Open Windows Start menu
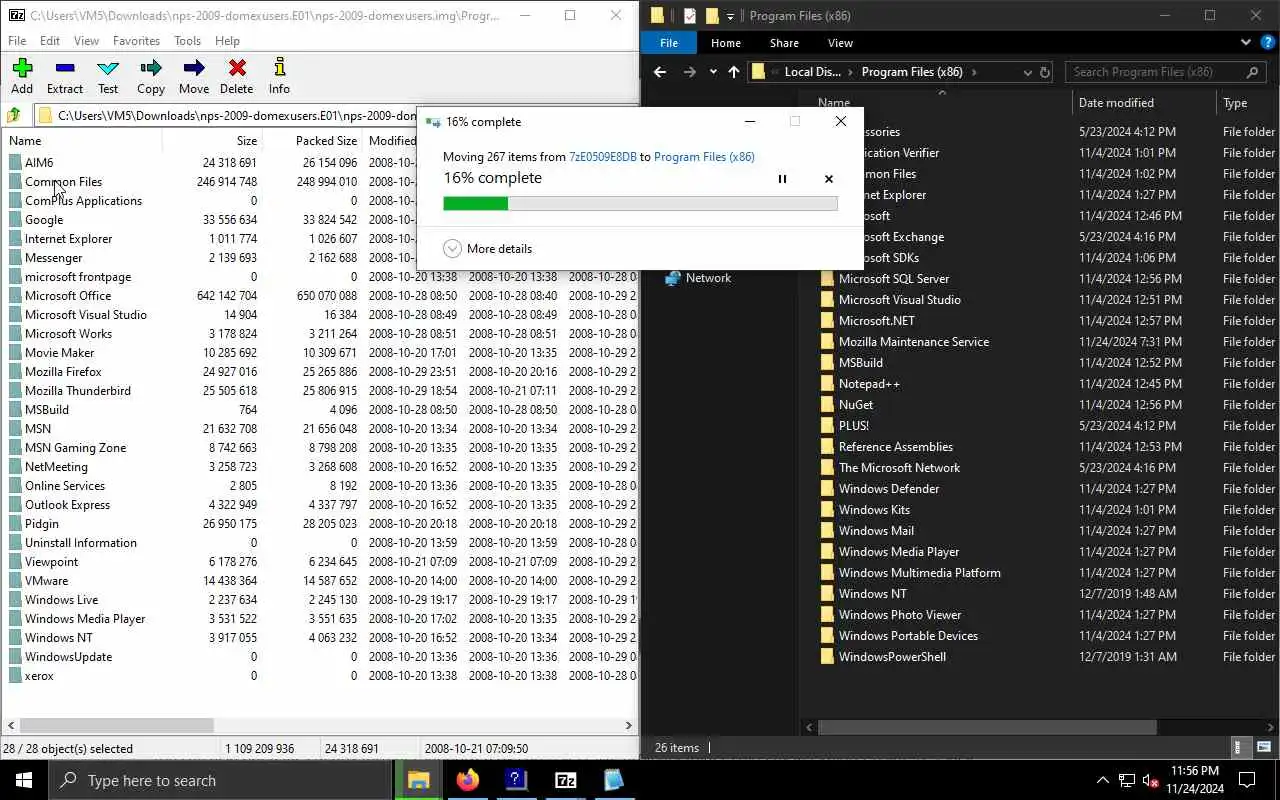 pos(24,780)
